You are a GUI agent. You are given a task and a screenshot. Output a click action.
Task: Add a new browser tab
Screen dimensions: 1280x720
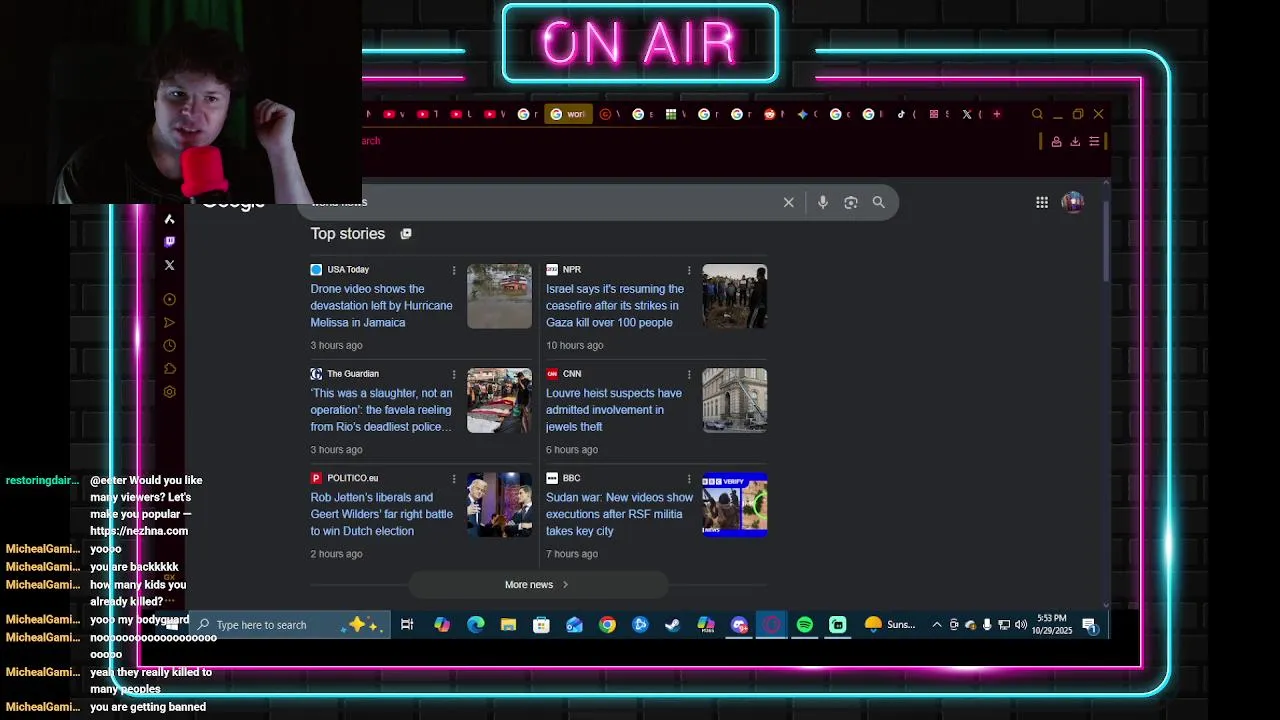(x=996, y=114)
